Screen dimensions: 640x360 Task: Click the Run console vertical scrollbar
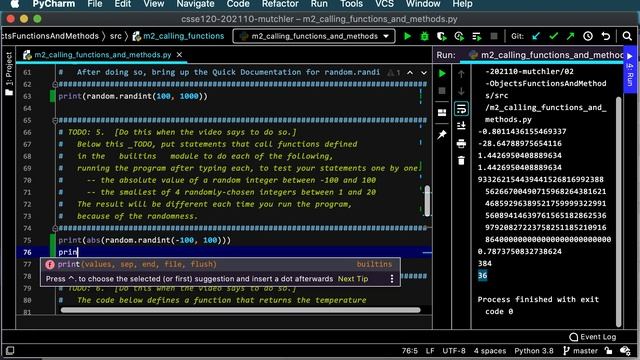[x=619, y=211]
